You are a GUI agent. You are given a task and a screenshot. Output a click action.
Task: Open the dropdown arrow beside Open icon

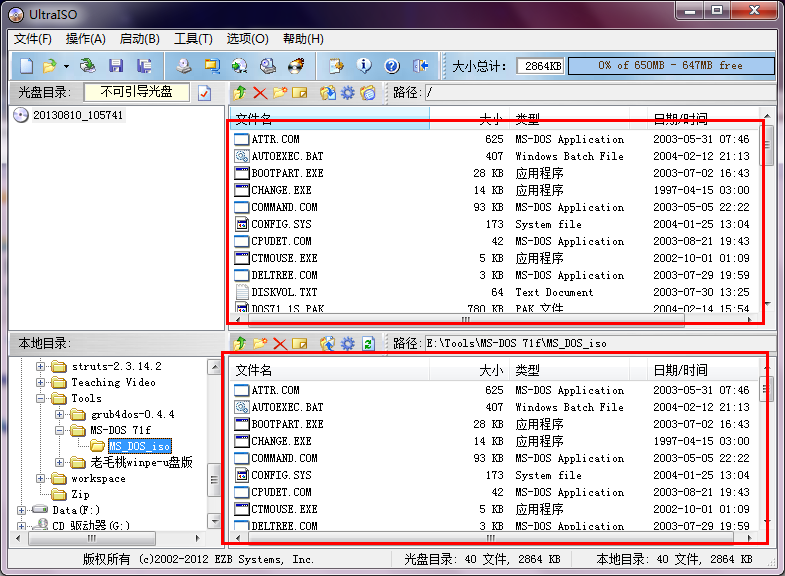point(66,66)
